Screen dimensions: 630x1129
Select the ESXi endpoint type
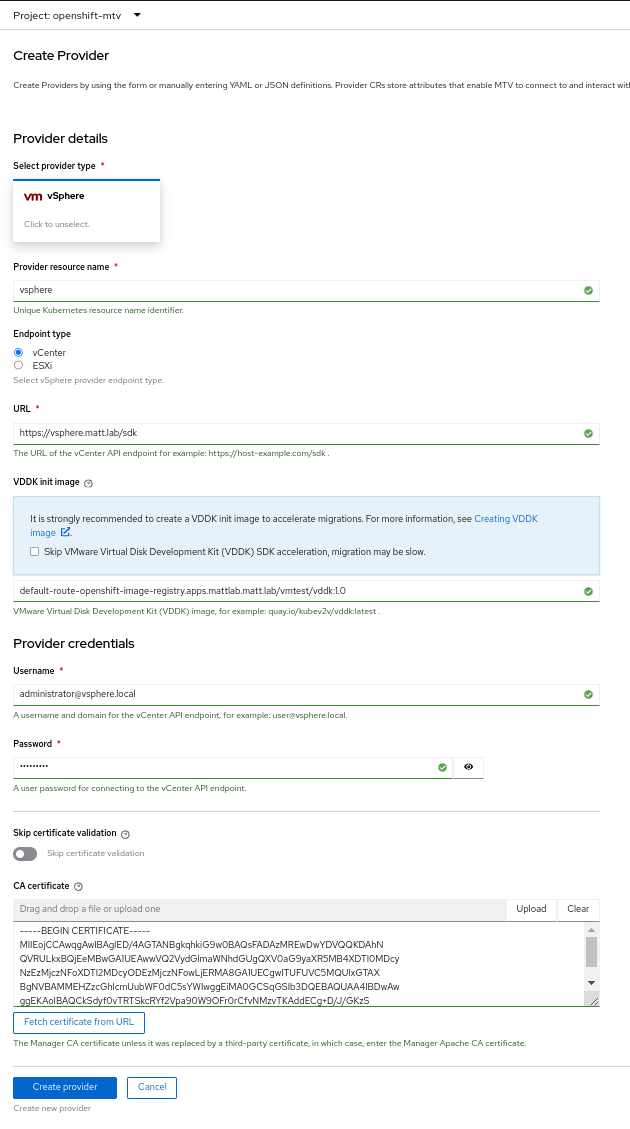click(x=19, y=365)
